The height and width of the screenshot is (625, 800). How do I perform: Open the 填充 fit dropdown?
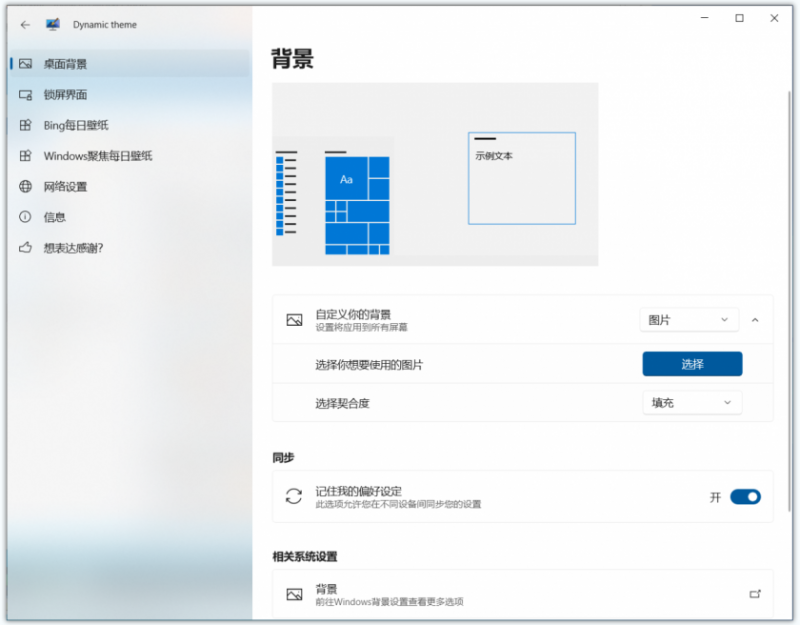click(x=692, y=403)
